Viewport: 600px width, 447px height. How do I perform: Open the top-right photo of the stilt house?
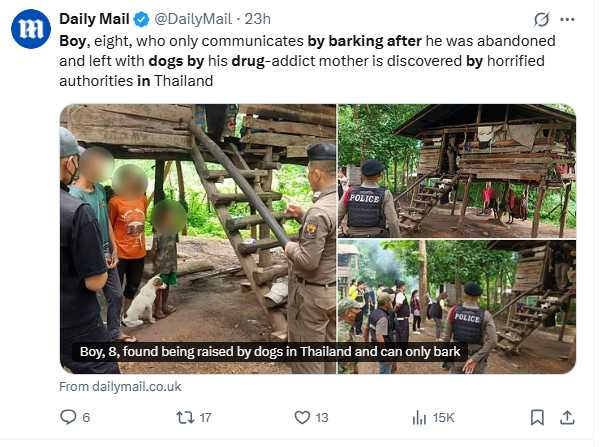[x=456, y=170]
